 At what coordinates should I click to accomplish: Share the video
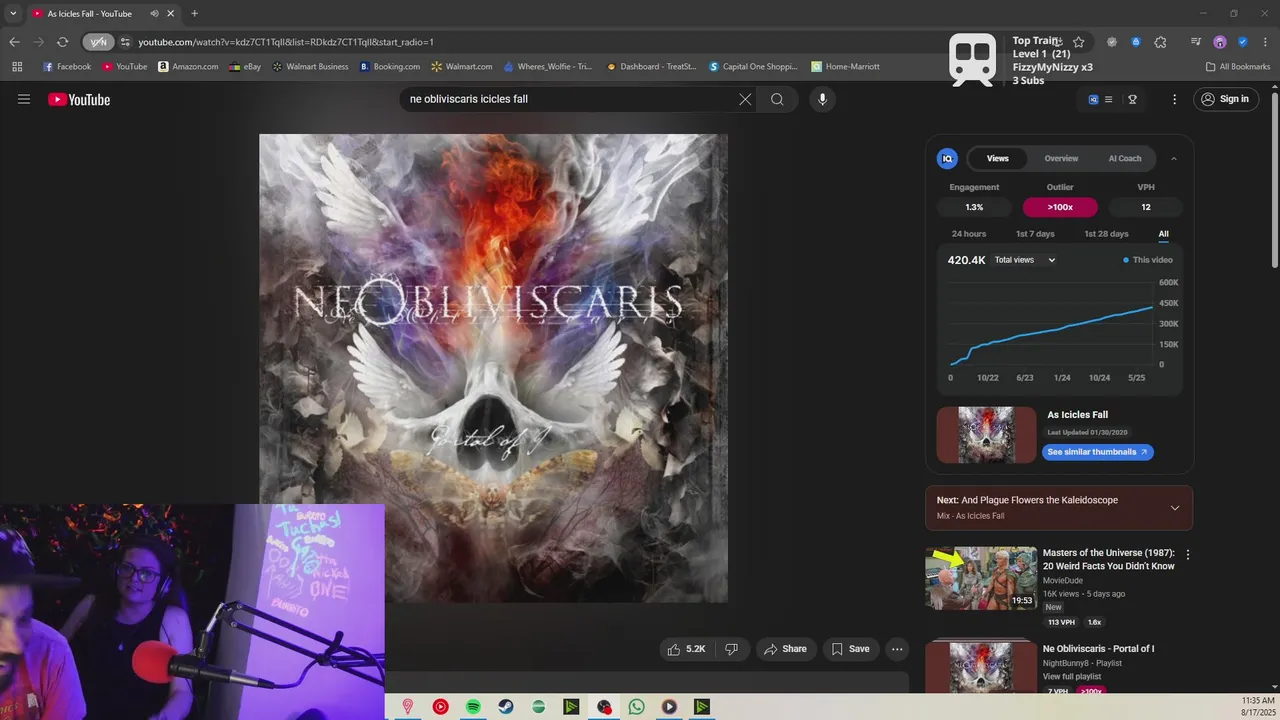(785, 649)
